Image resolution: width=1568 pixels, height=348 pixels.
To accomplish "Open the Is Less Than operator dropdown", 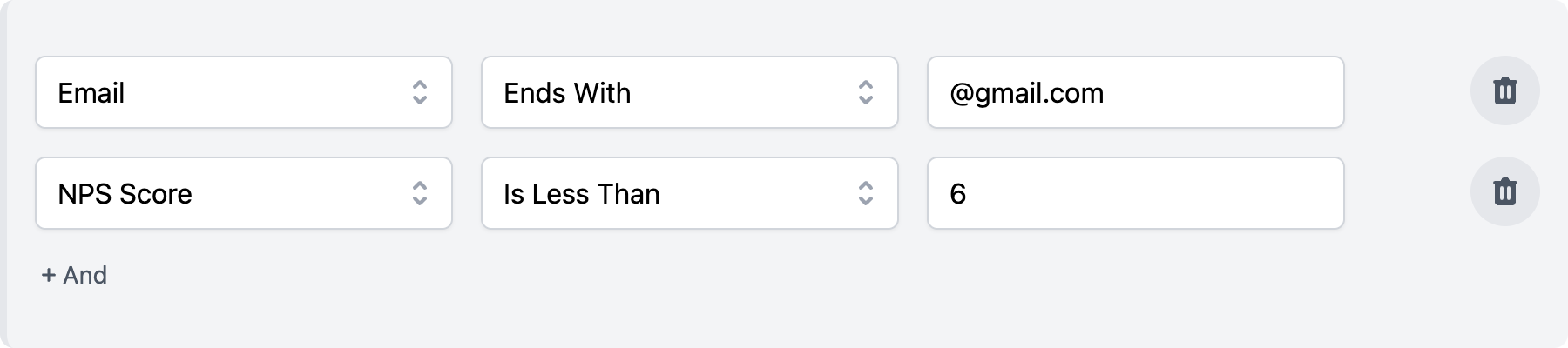I will coord(690,193).
